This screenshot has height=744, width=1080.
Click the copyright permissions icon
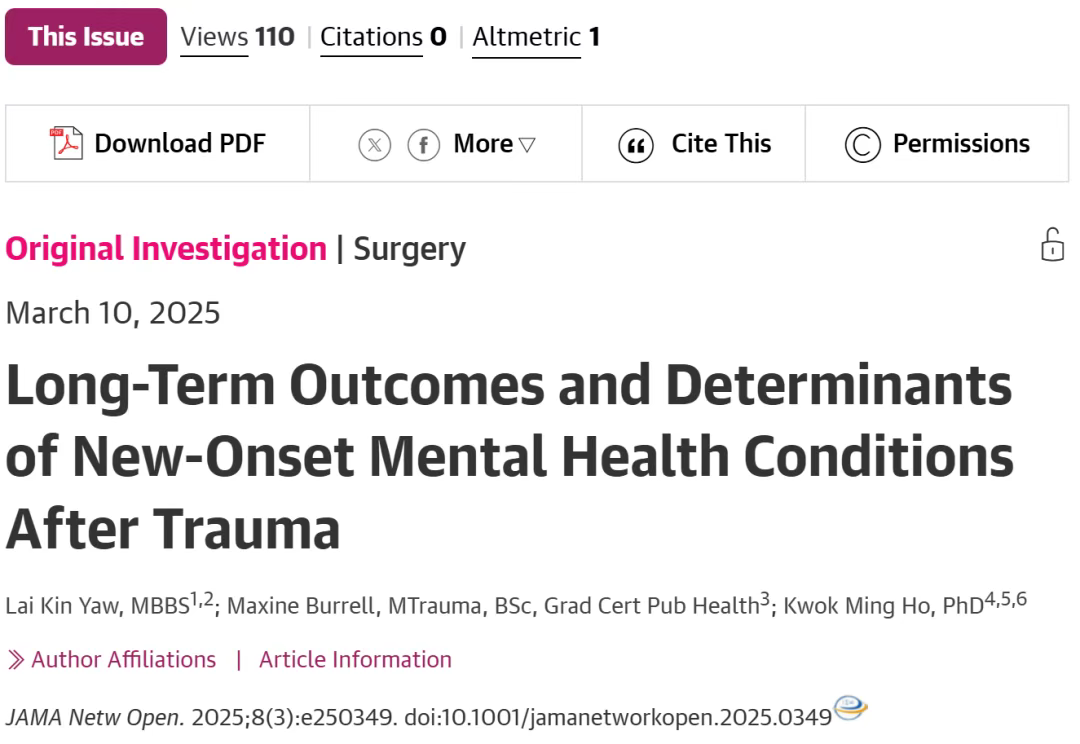(x=862, y=145)
